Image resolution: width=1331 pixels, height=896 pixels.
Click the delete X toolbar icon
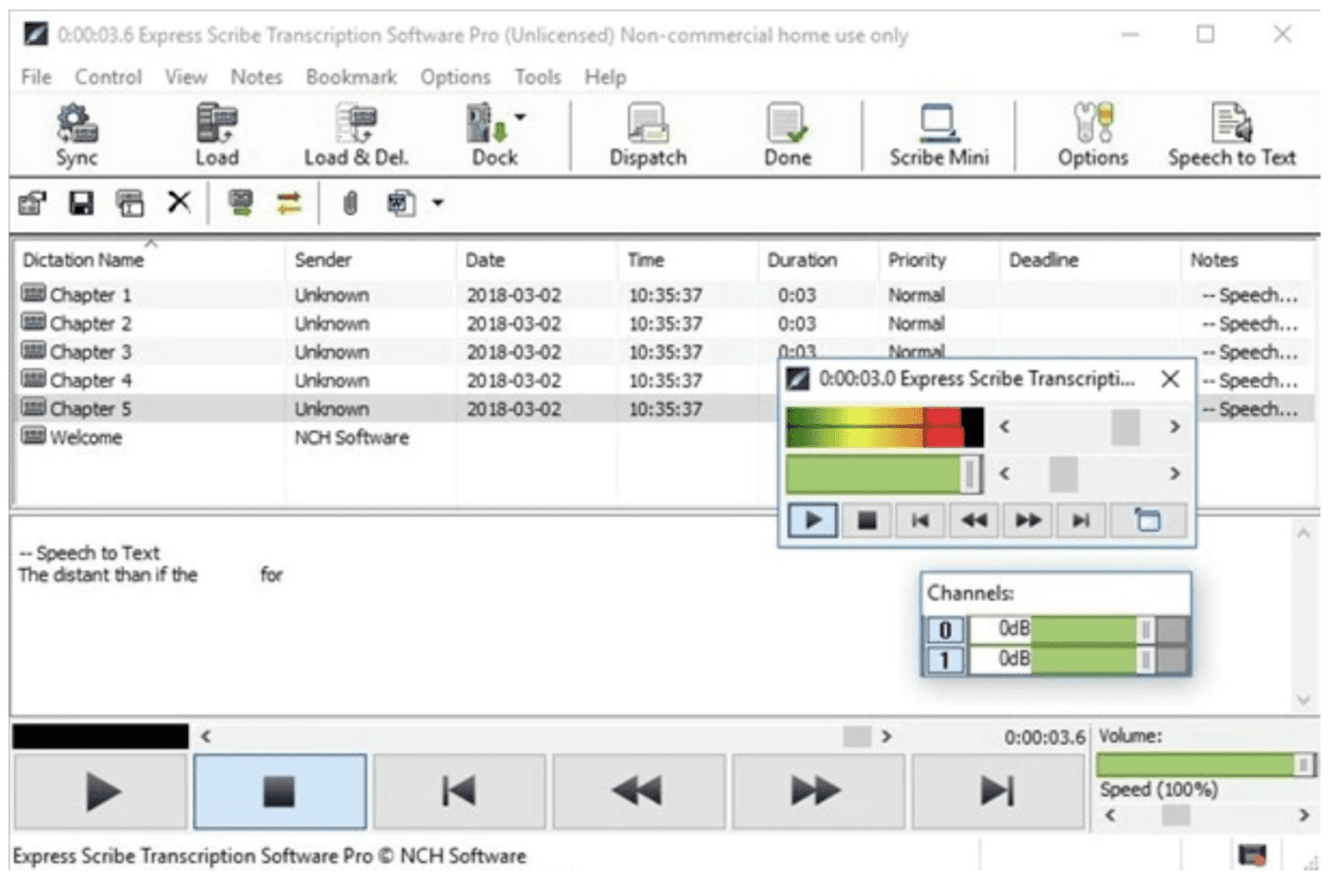pos(179,203)
